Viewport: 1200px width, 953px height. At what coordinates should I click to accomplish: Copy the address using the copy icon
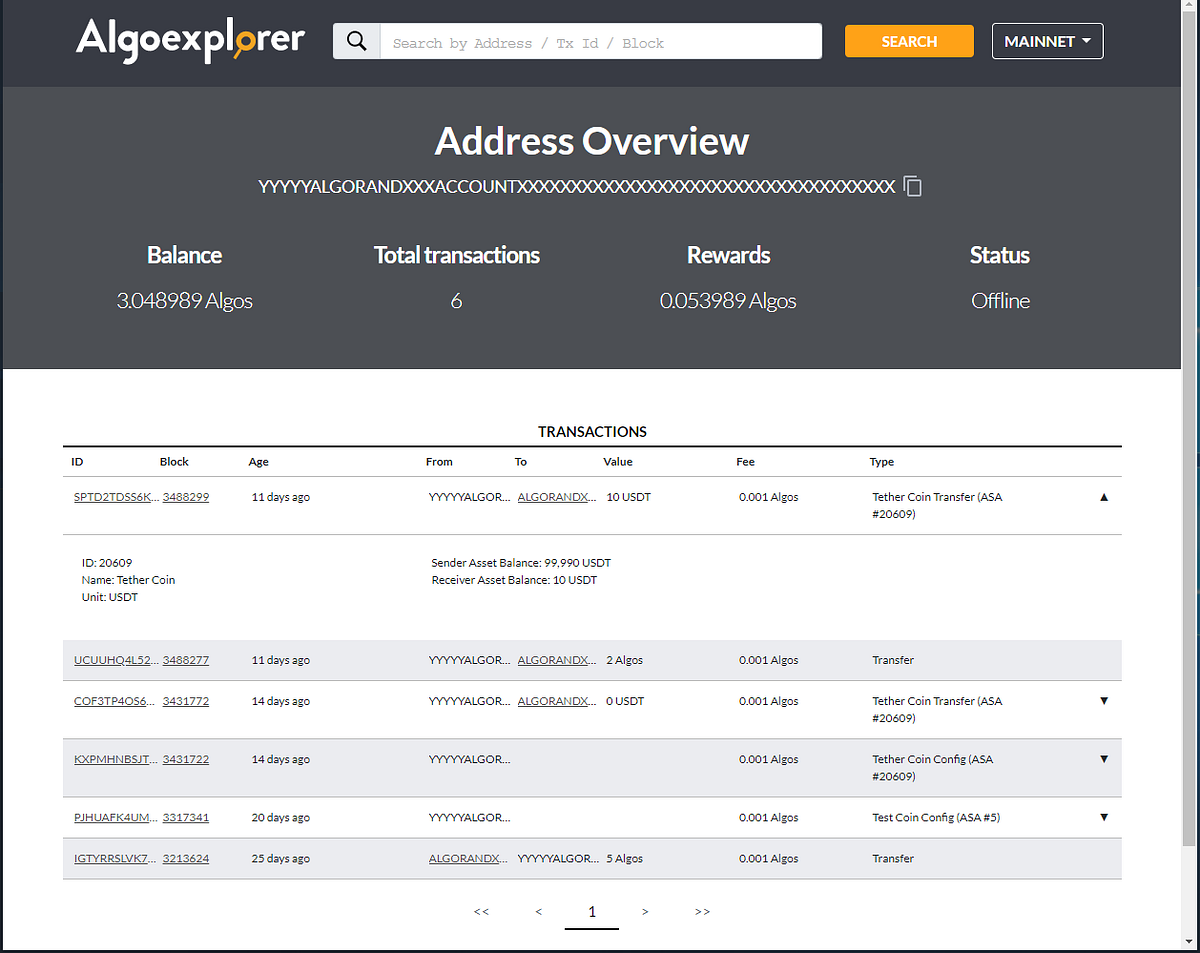point(911,186)
